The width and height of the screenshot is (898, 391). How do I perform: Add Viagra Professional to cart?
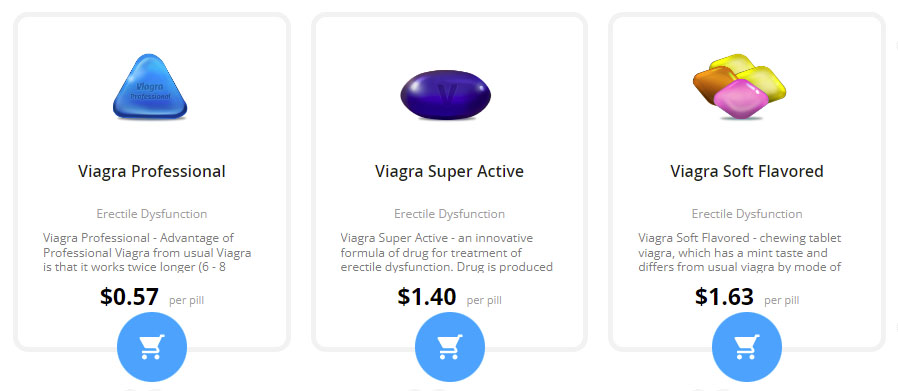point(152,347)
